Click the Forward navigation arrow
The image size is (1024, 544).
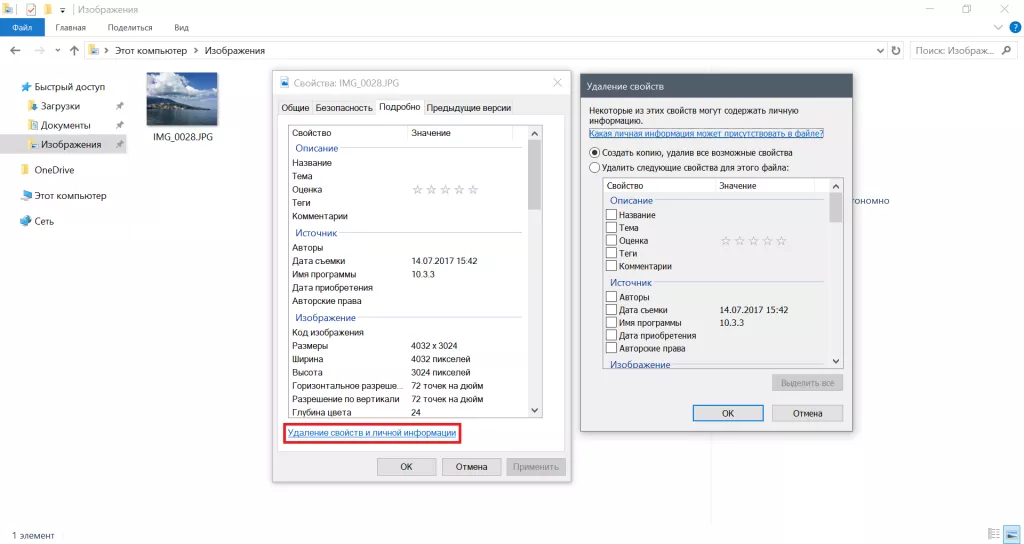[39, 50]
